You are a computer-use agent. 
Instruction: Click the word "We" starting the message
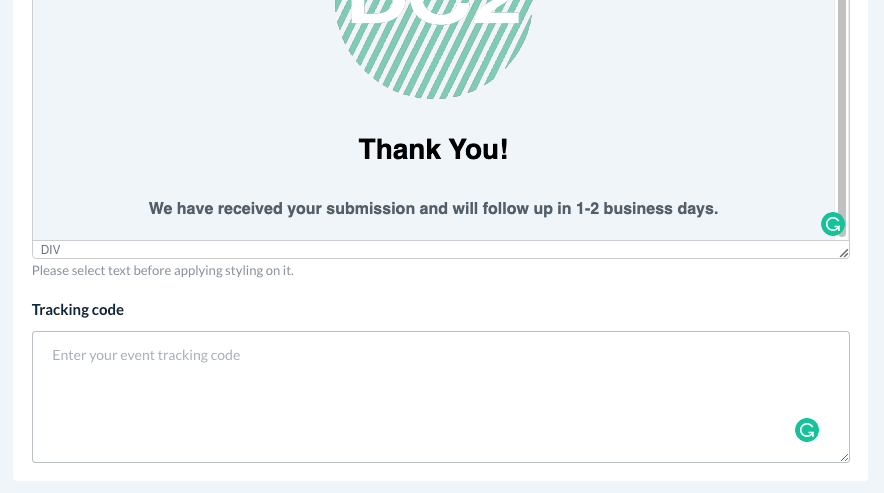coord(162,209)
